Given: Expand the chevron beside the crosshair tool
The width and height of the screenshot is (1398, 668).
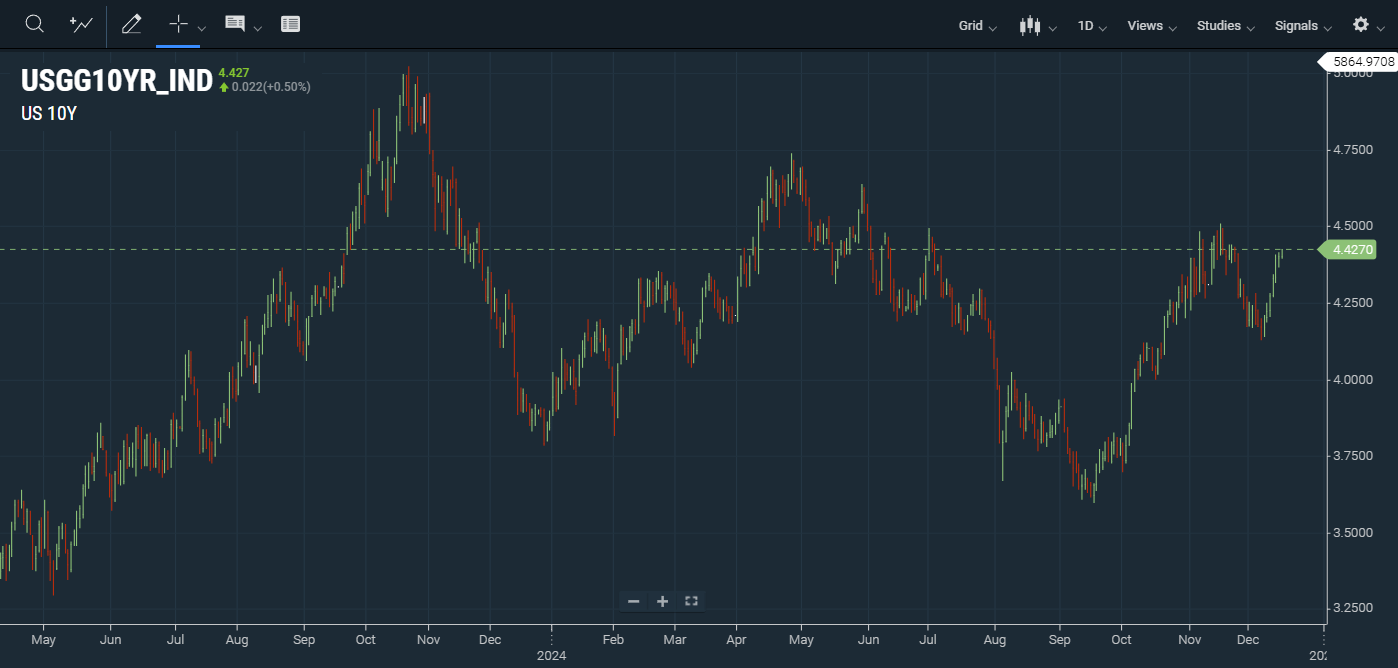Looking at the screenshot, I should [x=202, y=27].
